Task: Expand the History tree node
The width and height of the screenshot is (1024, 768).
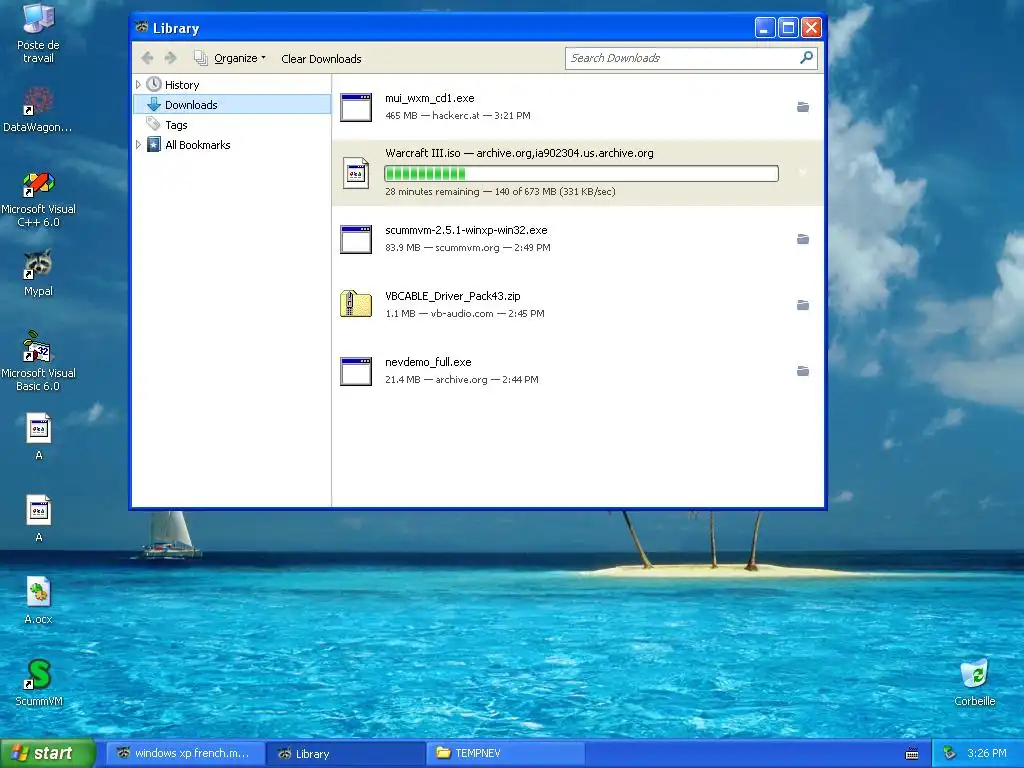Action: (x=138, y=85)
